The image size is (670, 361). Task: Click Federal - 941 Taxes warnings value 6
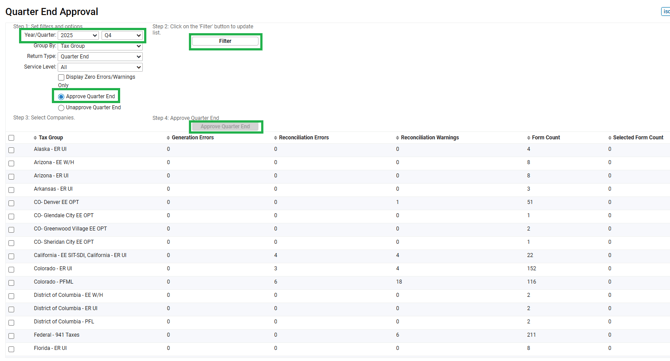click(397, 335)
